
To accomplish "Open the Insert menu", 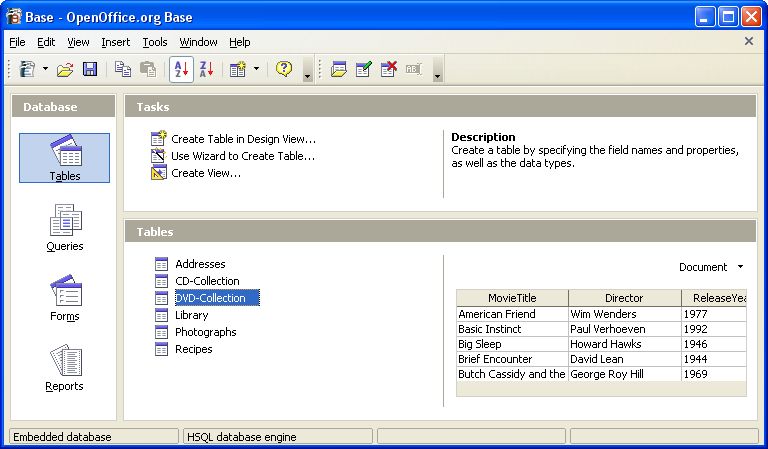I will [x=116, y=42].
